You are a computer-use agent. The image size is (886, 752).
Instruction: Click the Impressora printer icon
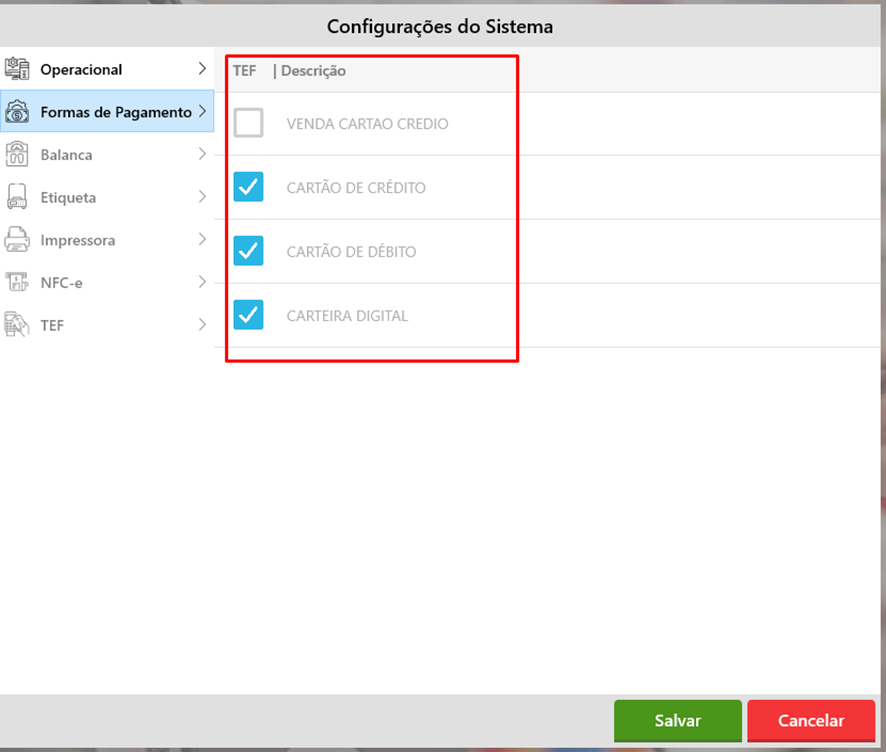(18, 240)
